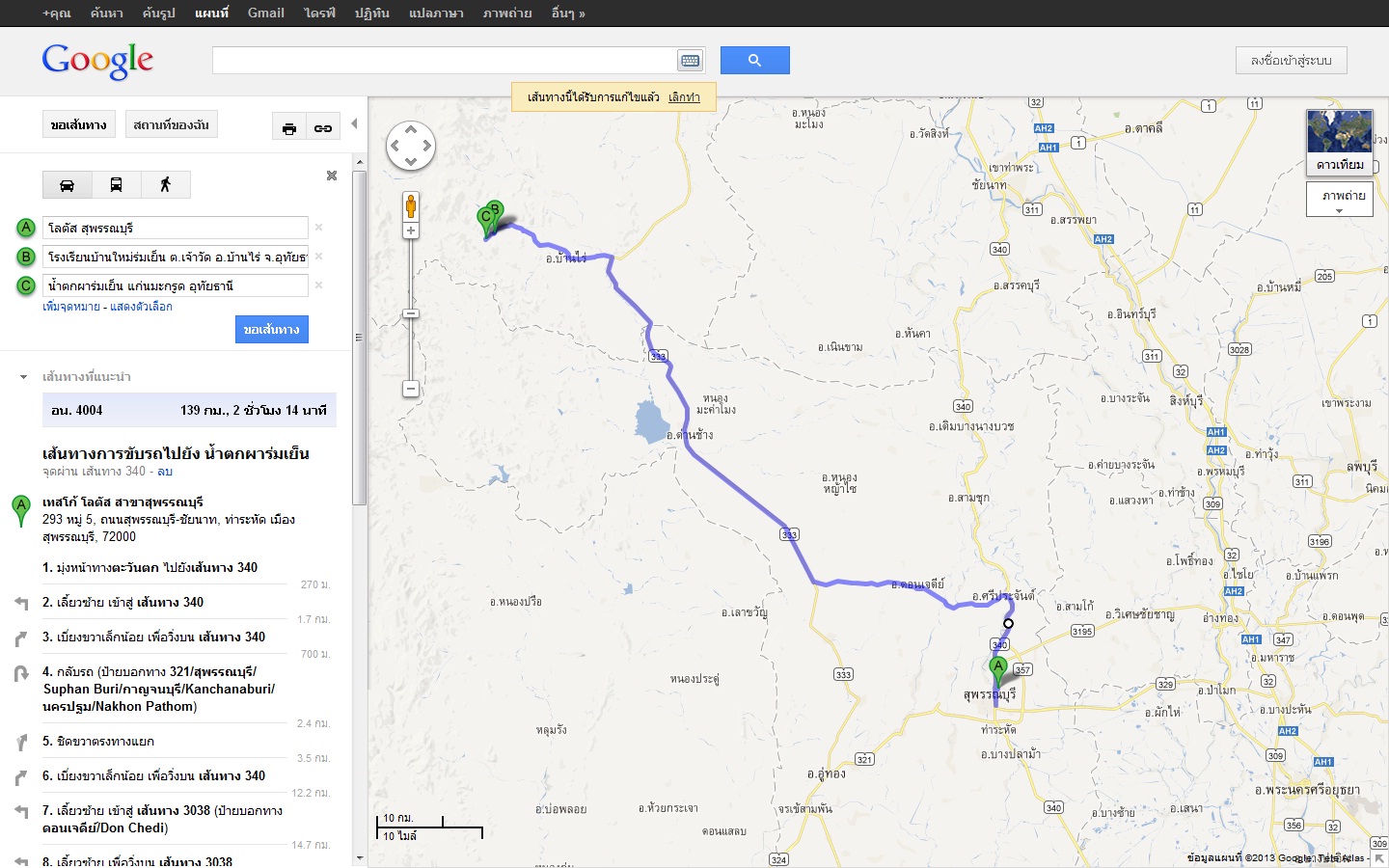This screenshot has width=1389, height=868.
Task: Select driving mode car icon
Action: (68, 185)
